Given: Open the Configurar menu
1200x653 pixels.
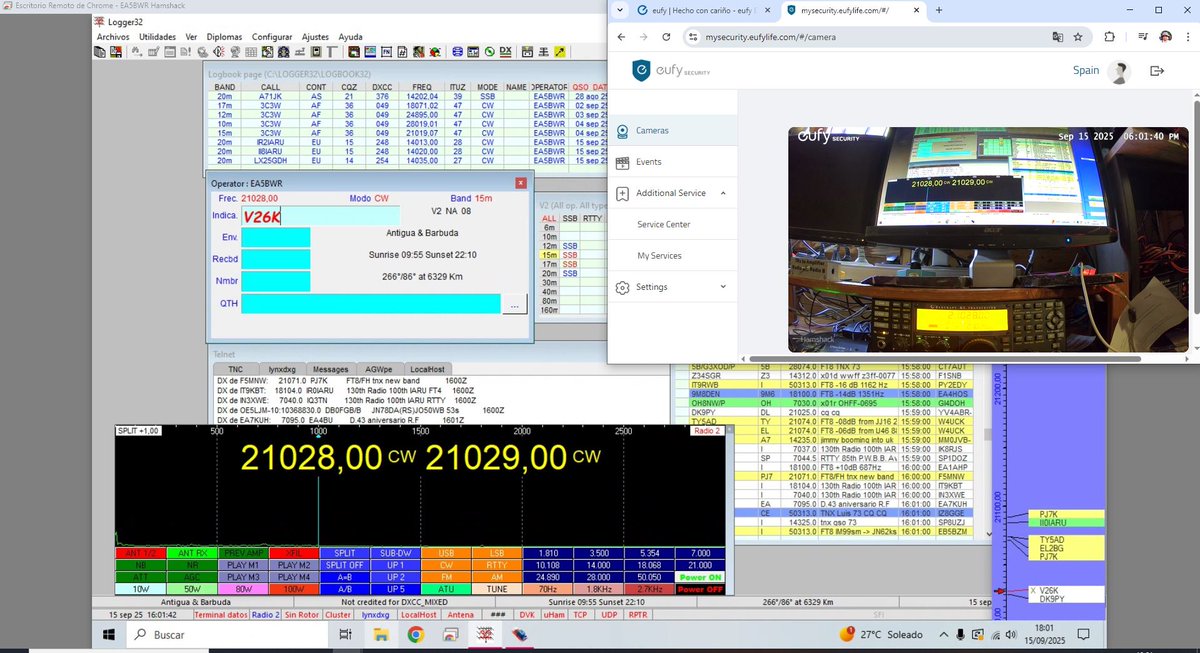Looking at the screenshot, I should 272,37.
